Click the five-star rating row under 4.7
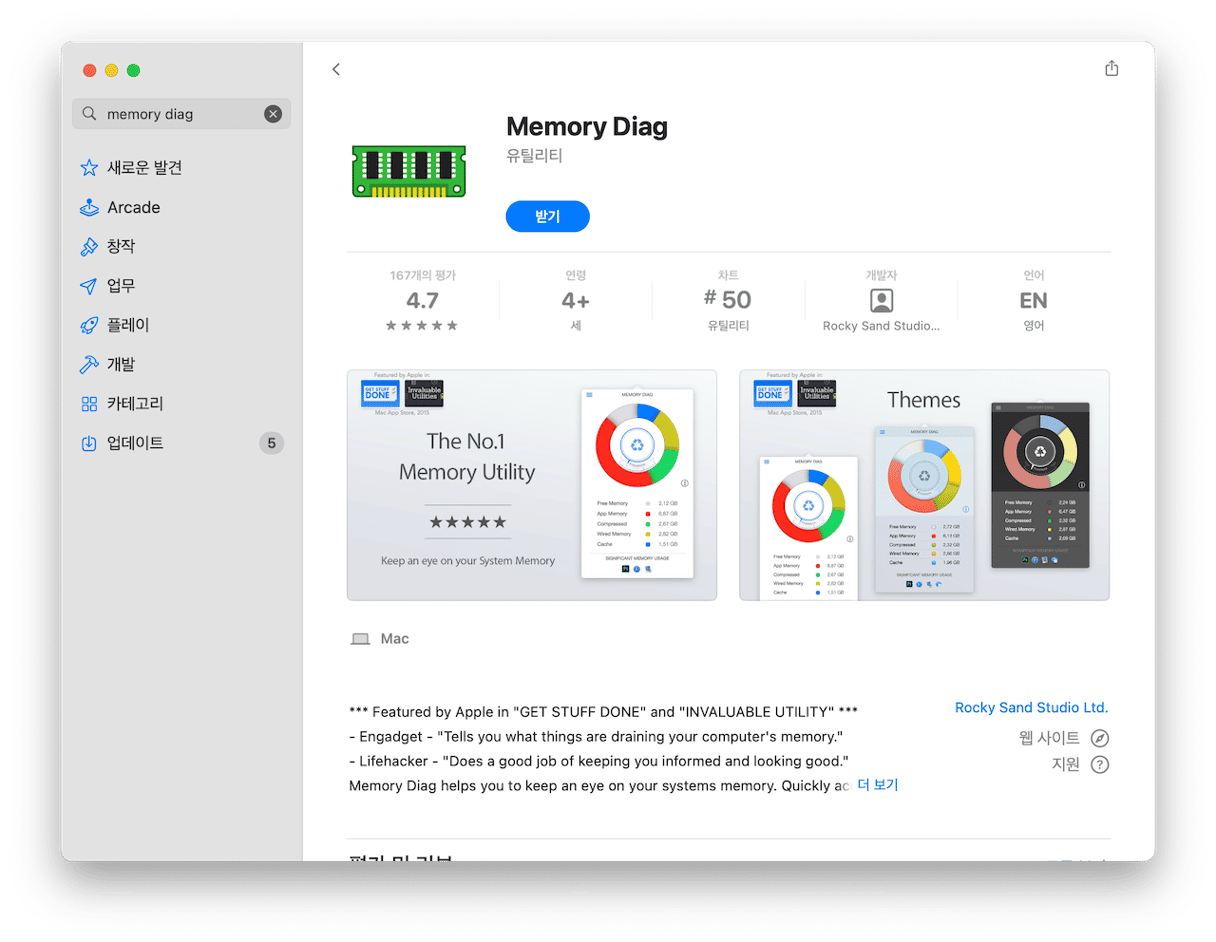Viewport: 1216px width, 942px height. pyautogui.click(x=422, y=326)
